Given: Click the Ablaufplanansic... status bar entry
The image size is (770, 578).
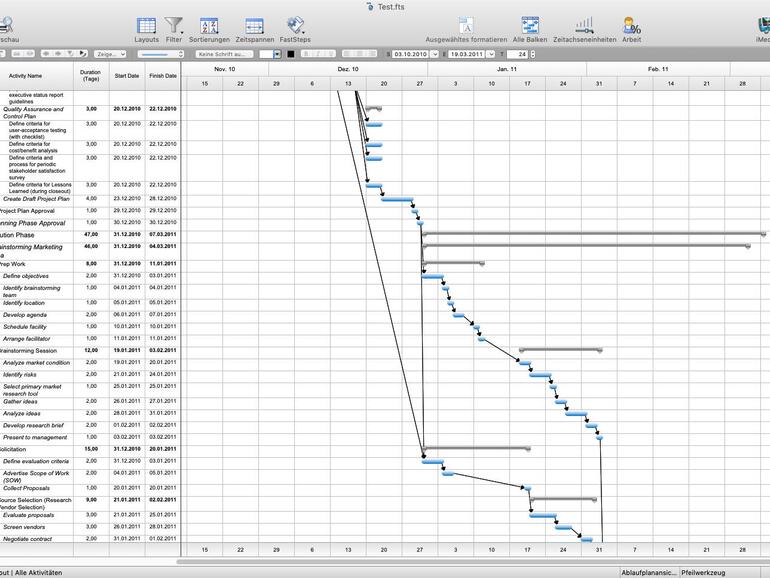Looking at the screenshot, I should 649,573.
